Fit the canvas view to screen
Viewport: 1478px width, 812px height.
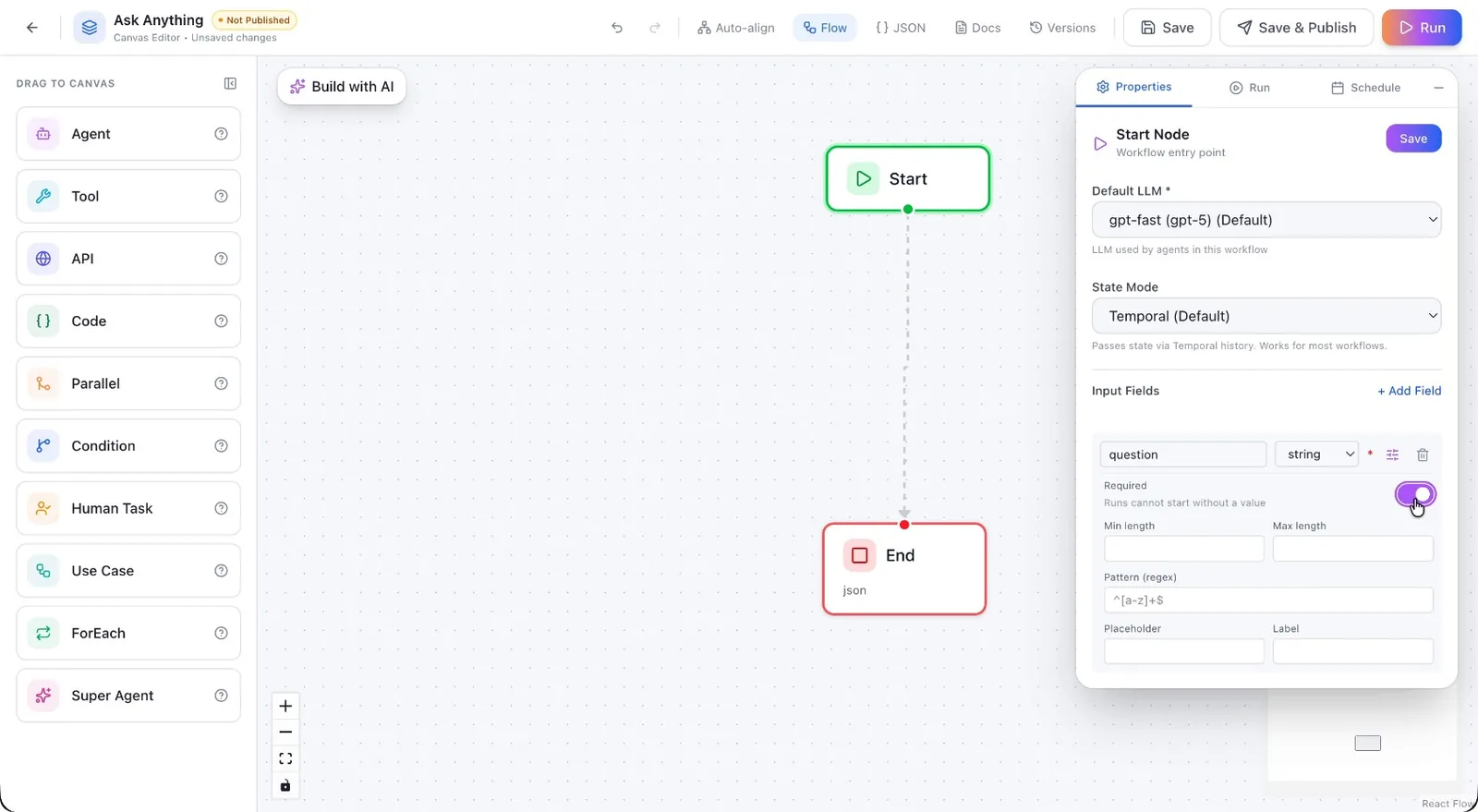pyautogui.click(x=285, y=758)
